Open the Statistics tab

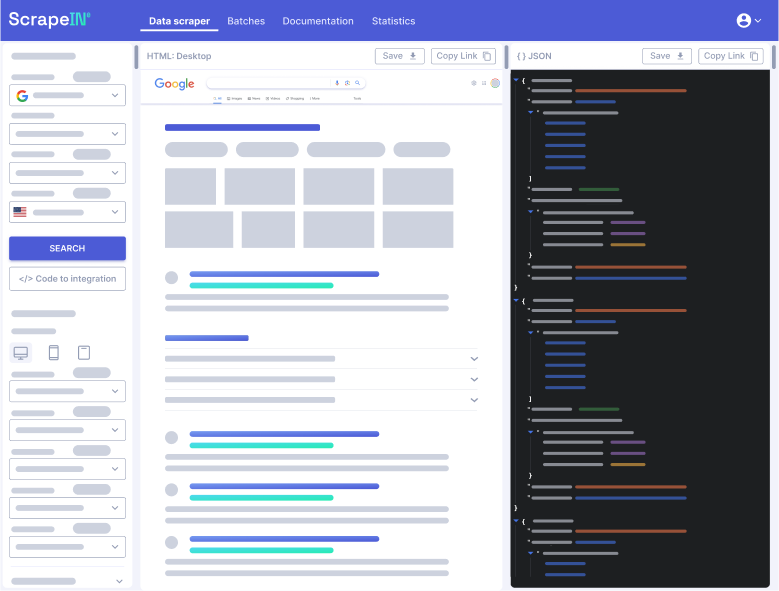pyautogui.click(x=393, y=21)
